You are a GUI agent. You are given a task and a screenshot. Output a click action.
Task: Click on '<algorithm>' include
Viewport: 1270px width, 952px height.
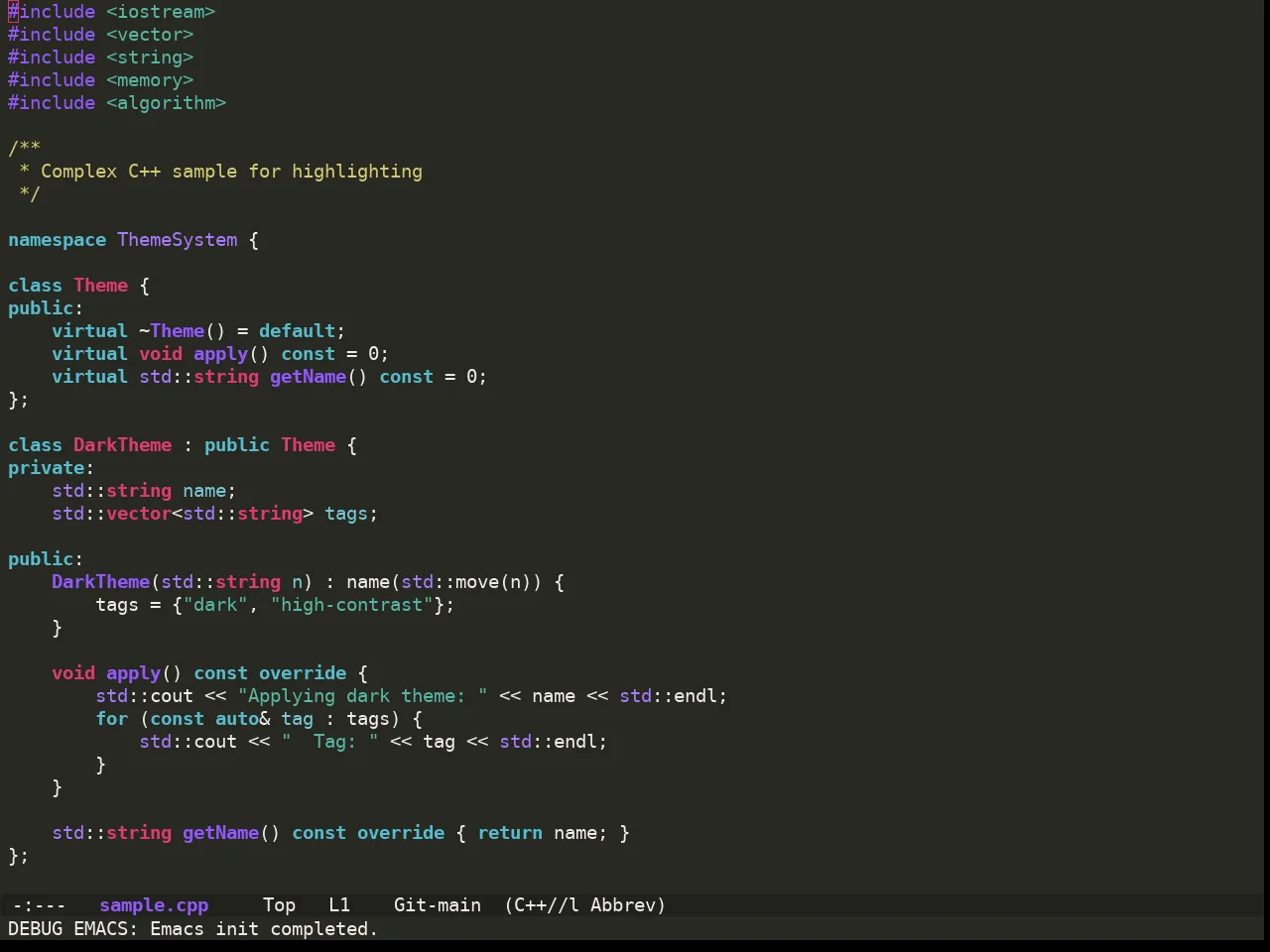(x=167, y=103)
